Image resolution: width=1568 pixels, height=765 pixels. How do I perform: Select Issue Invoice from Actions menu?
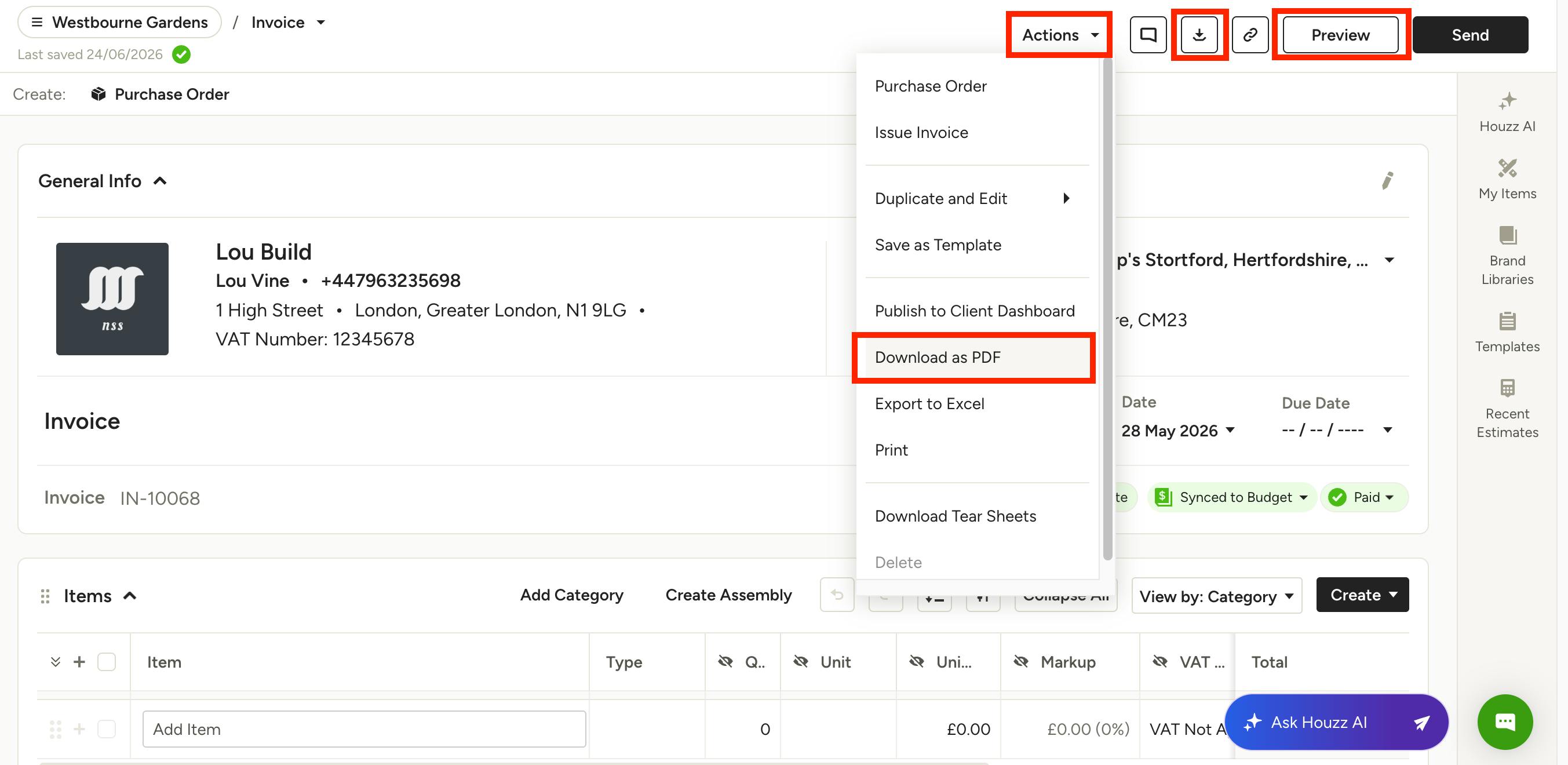click(x=977, y=133)
